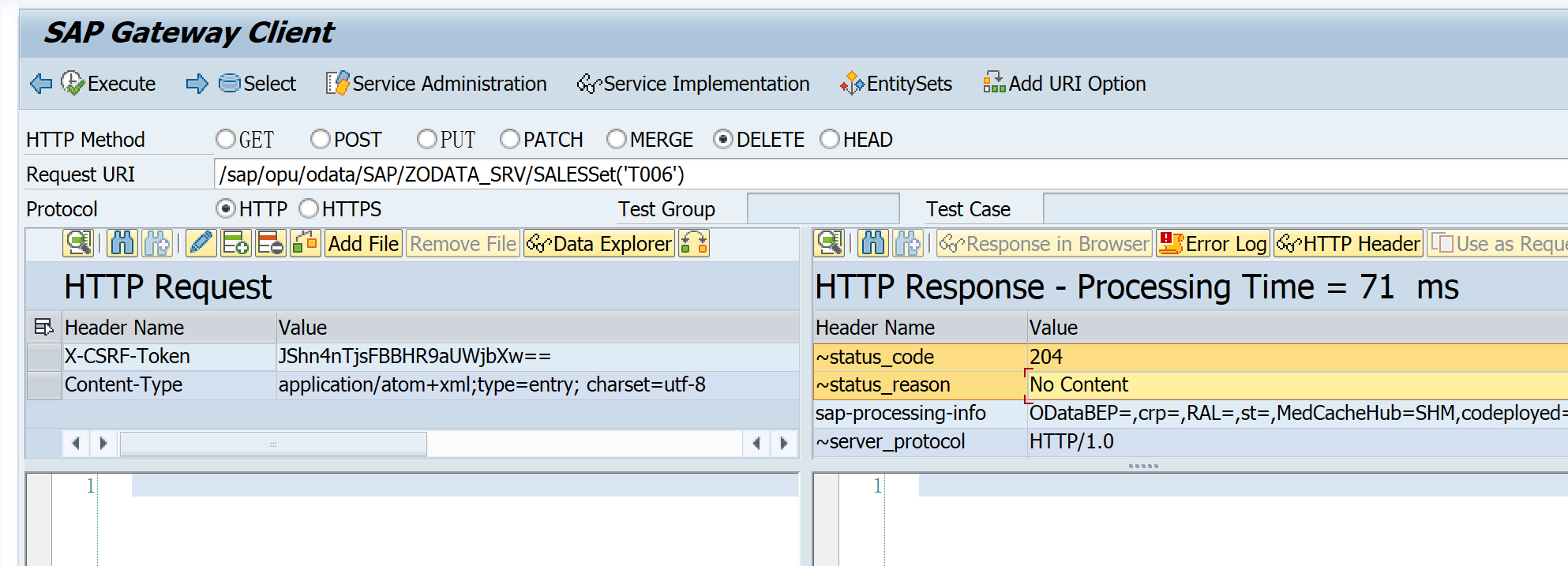Click line 1 in response body editor
Viewport: 1568px width, 566px height.
click(1243, 485)
